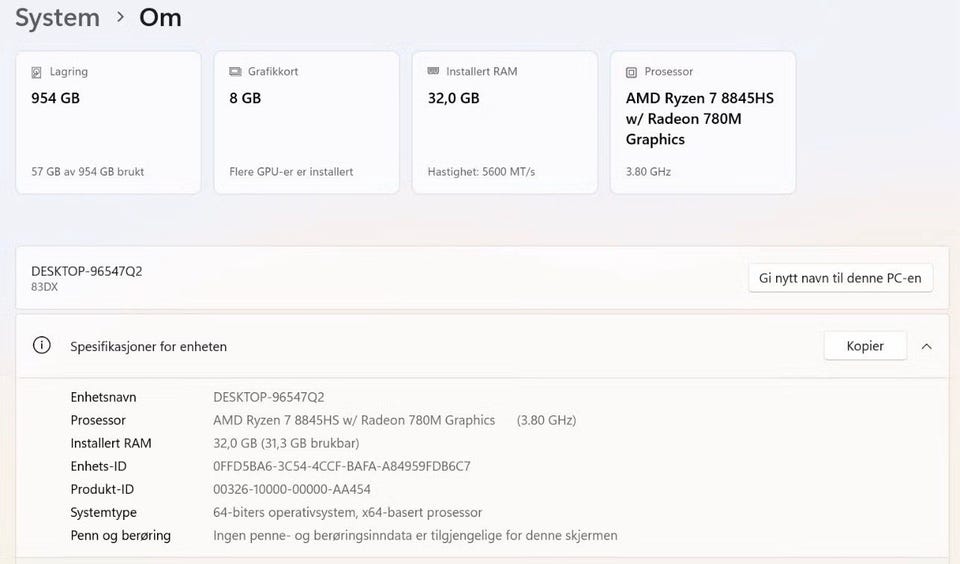Click the Installert RAM memory icon

pos(433,72)
